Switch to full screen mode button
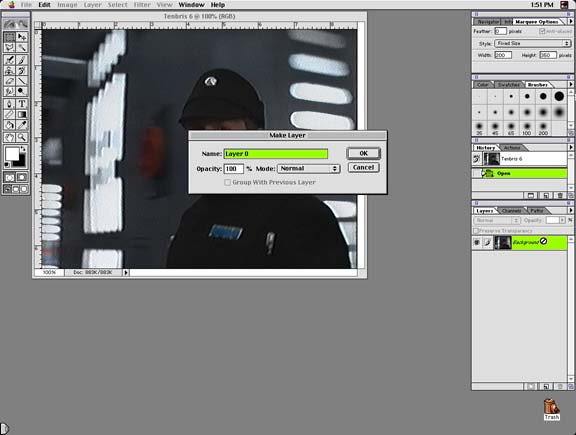Image resolution: width=576 pixels, height=435 pixels. click(24, 189)
